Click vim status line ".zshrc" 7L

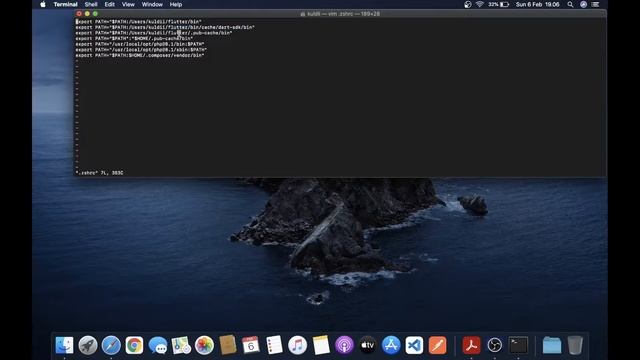coord(99,173)
